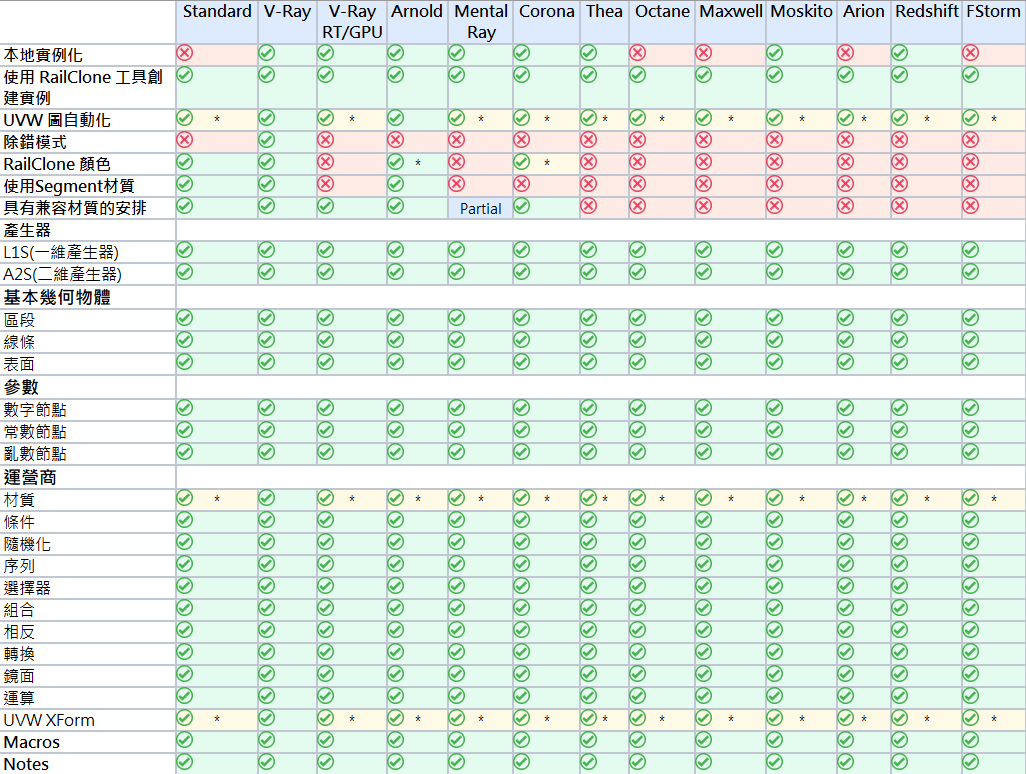Viewport: 1026px width, 774px height.
Task: Click the 產生器 section heading
Action: (27, 230)
